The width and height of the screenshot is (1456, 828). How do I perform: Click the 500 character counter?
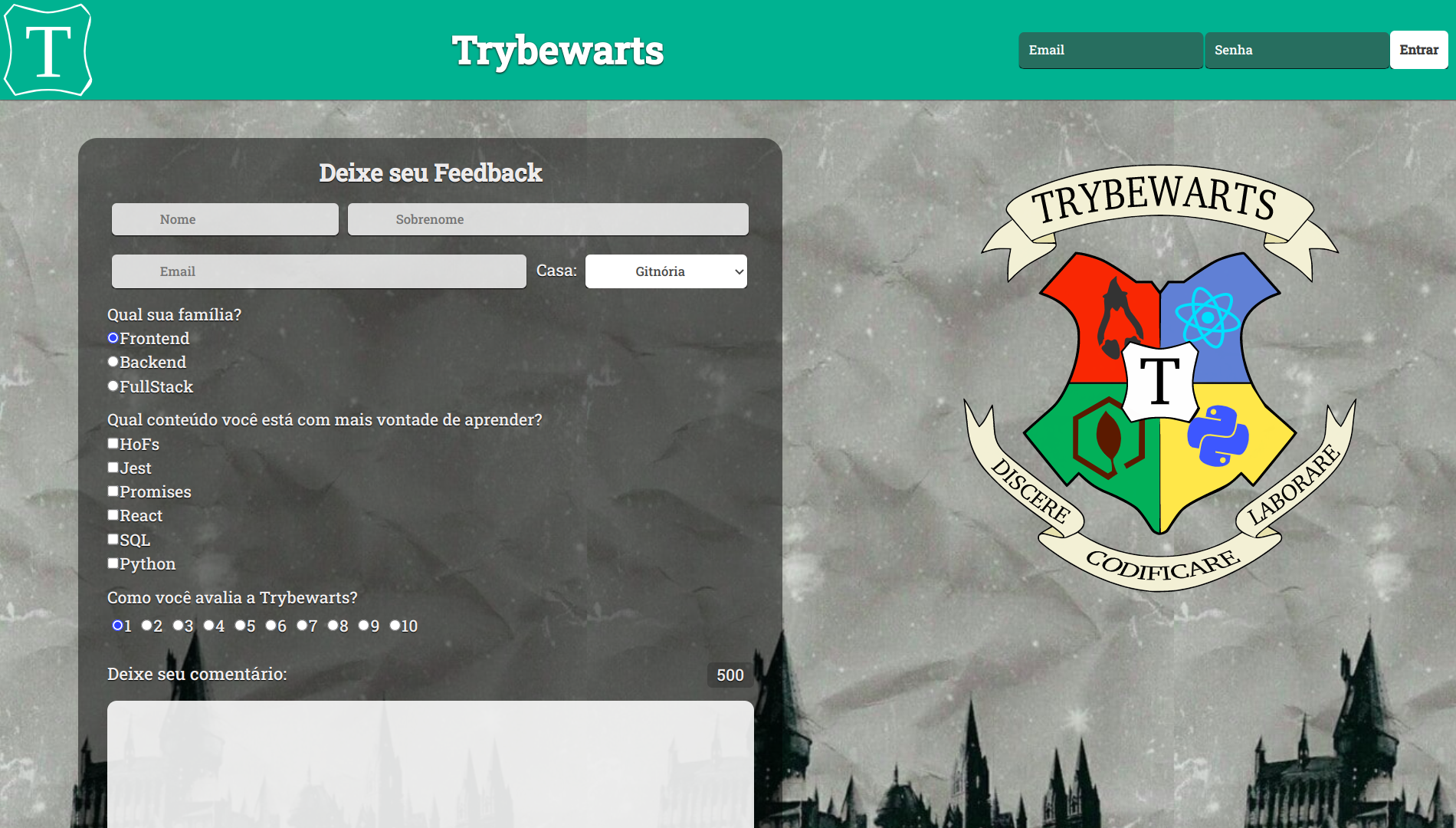[730, 675]
